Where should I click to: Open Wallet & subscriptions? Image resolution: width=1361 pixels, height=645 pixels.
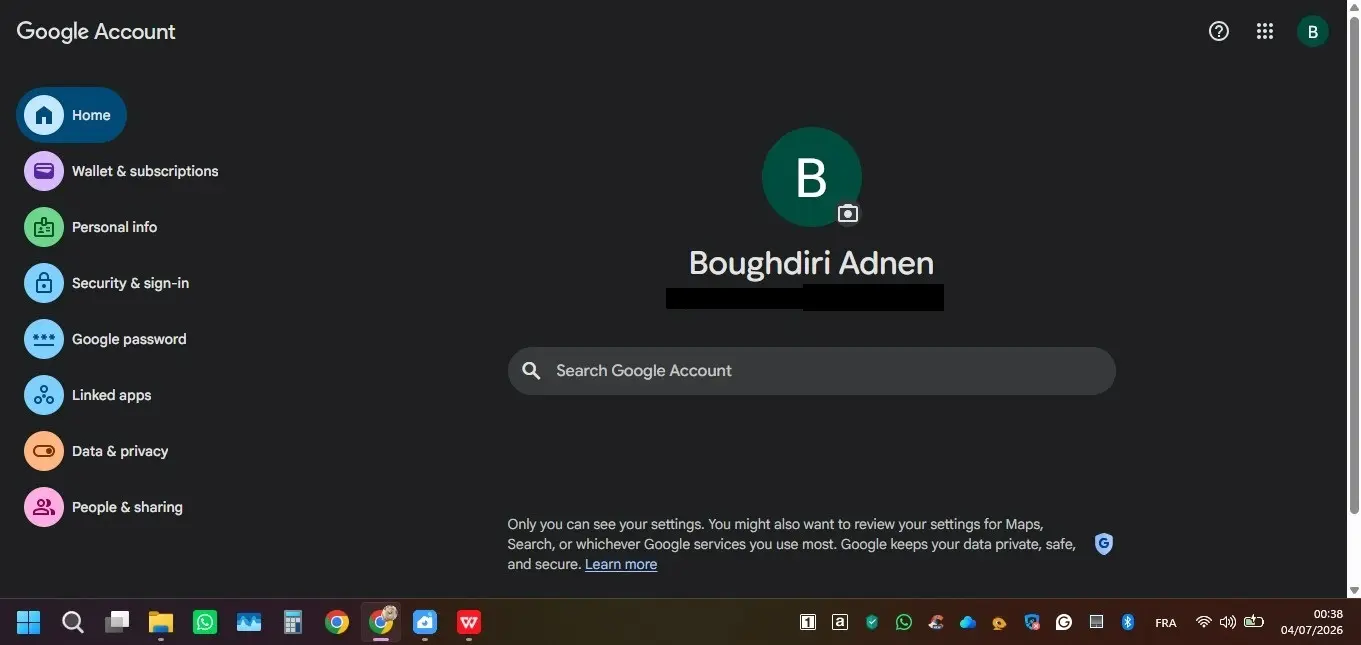[x=121, y=171]
